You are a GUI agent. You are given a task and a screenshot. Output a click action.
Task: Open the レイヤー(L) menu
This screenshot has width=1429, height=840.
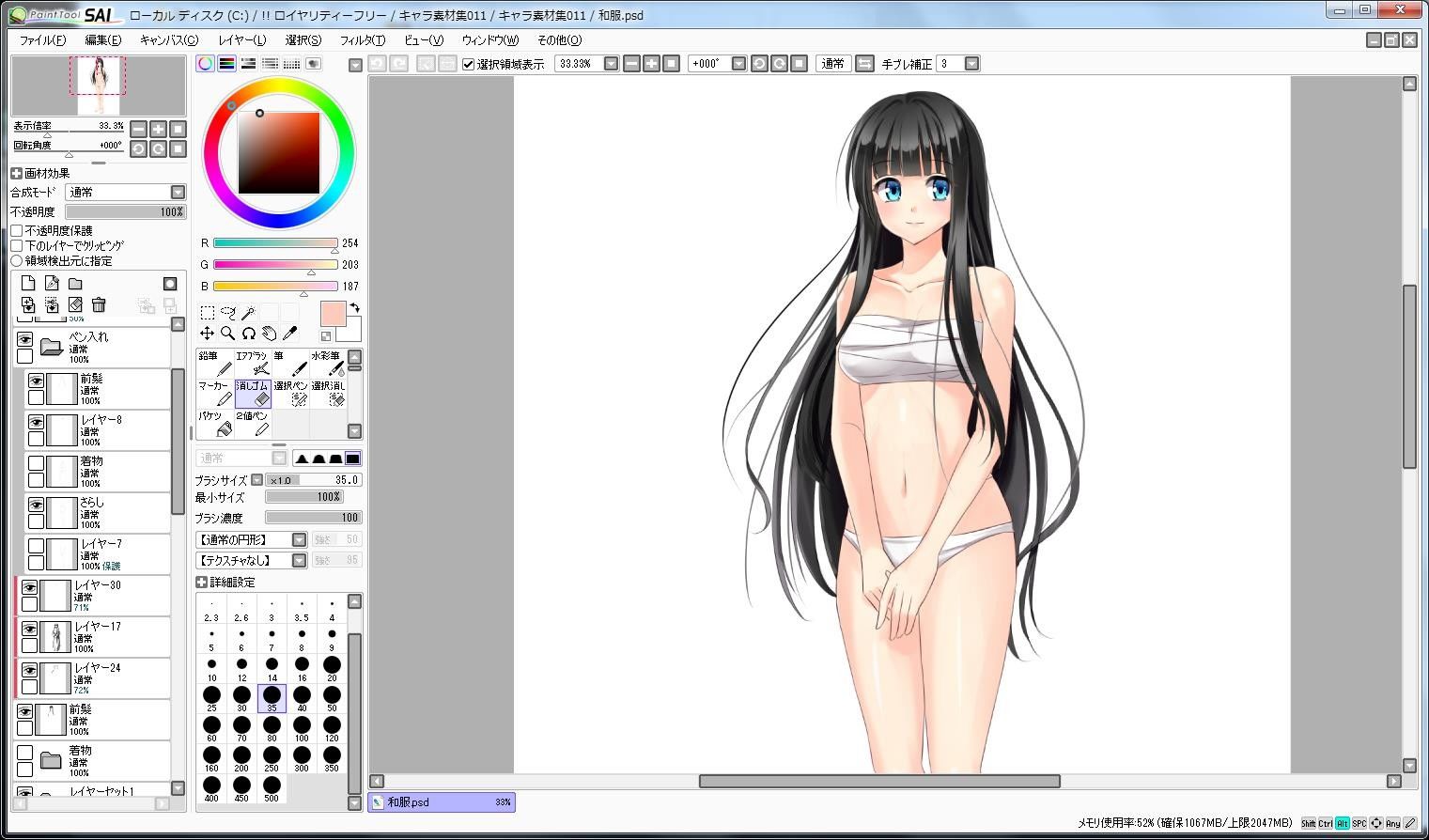tap(241, 40)
